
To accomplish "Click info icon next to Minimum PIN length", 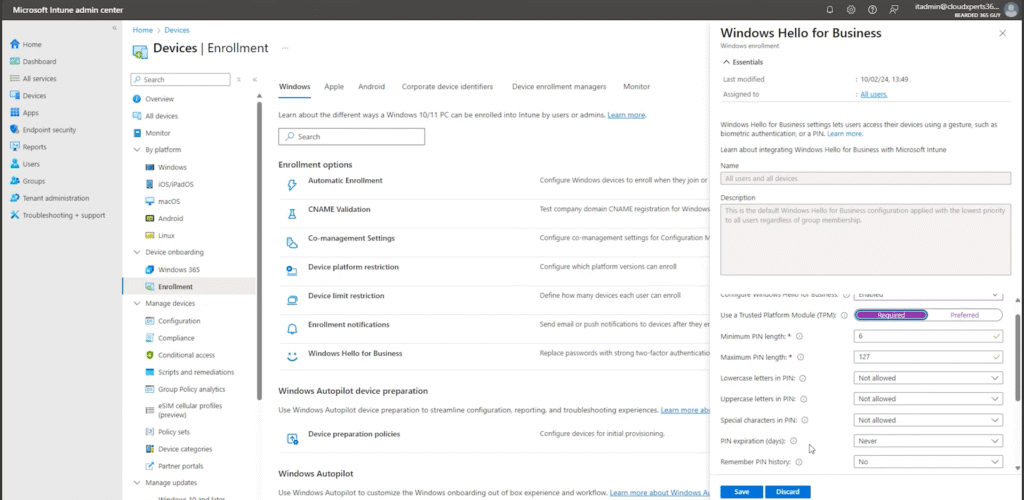I will [799, 336].
